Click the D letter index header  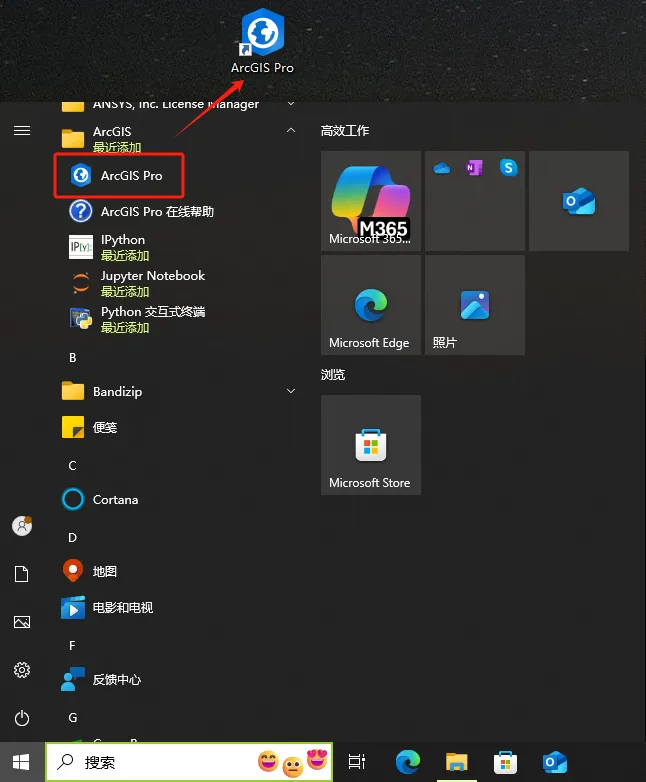tap(73, 538)
